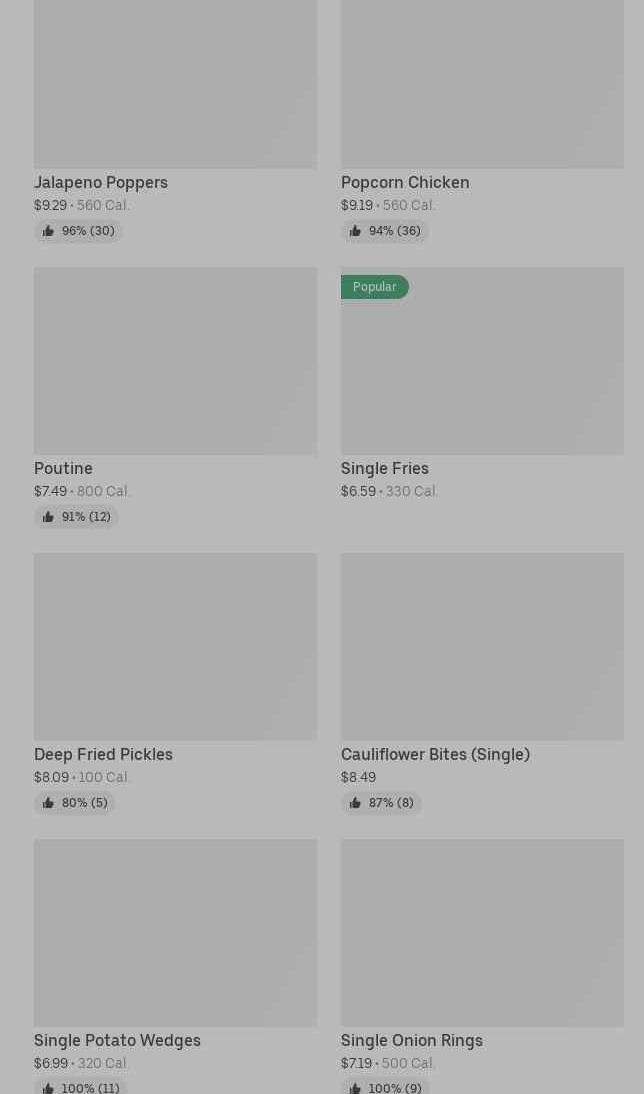Select the Single Onion Rings photo
Image resolution: width=644 pixels, height=1094 pixels.
(x=482, y=933)
